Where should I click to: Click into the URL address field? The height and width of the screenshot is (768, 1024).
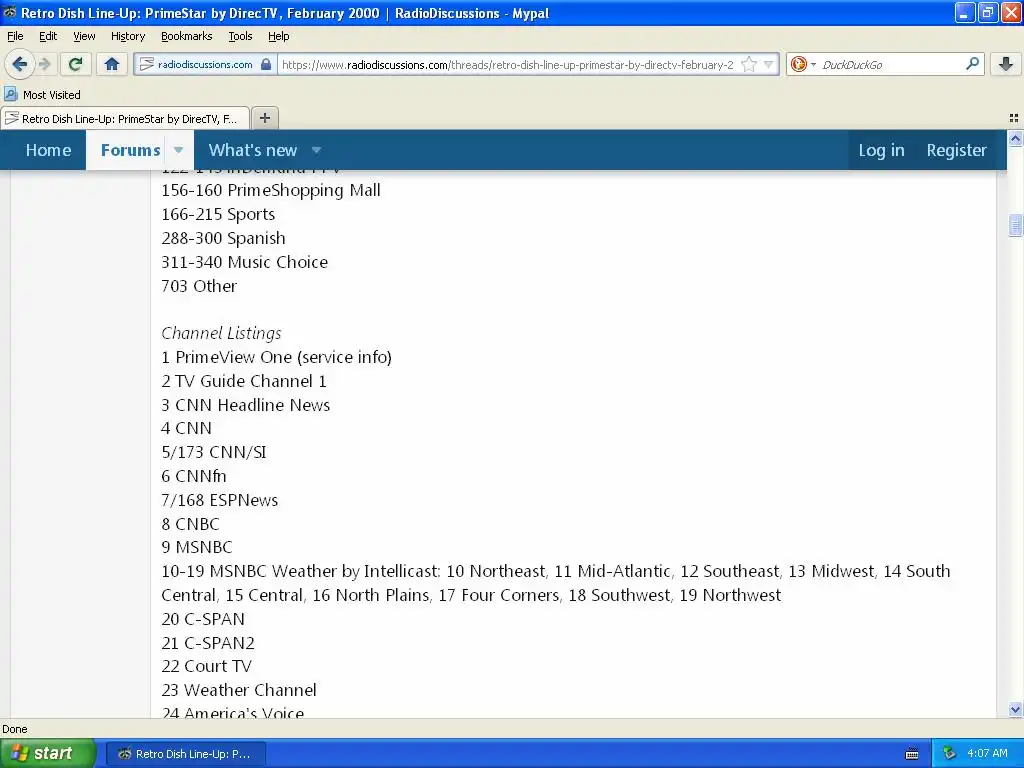tap(507, 64)
